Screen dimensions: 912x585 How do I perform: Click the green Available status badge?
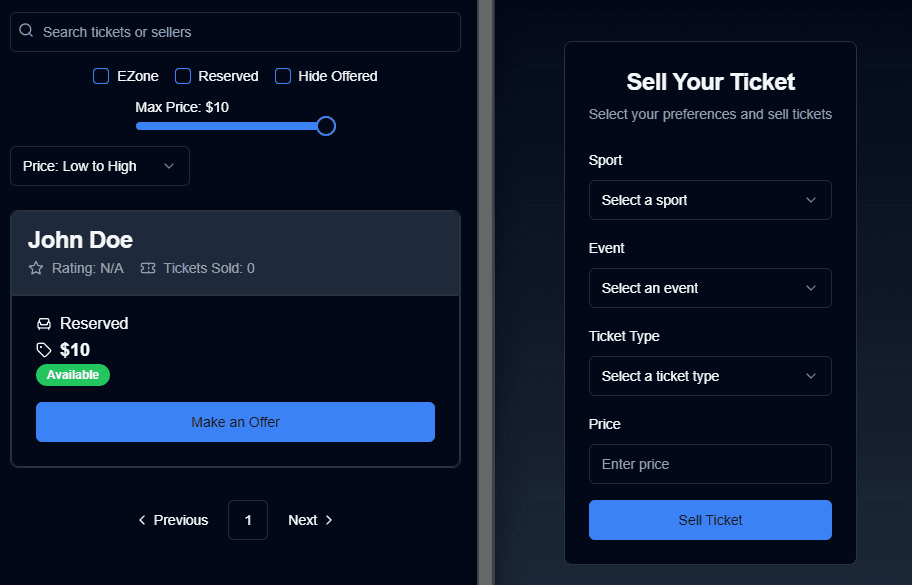tap(73, 375)
